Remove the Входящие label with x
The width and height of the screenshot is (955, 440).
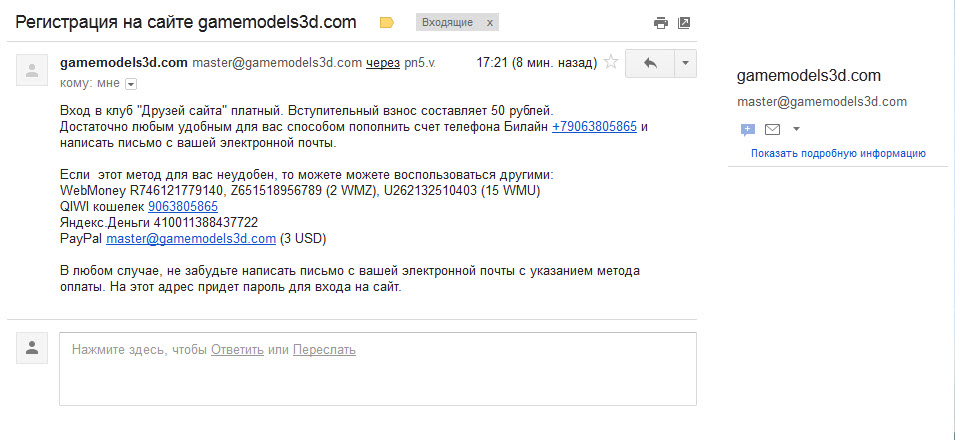[x=489, y=23]
